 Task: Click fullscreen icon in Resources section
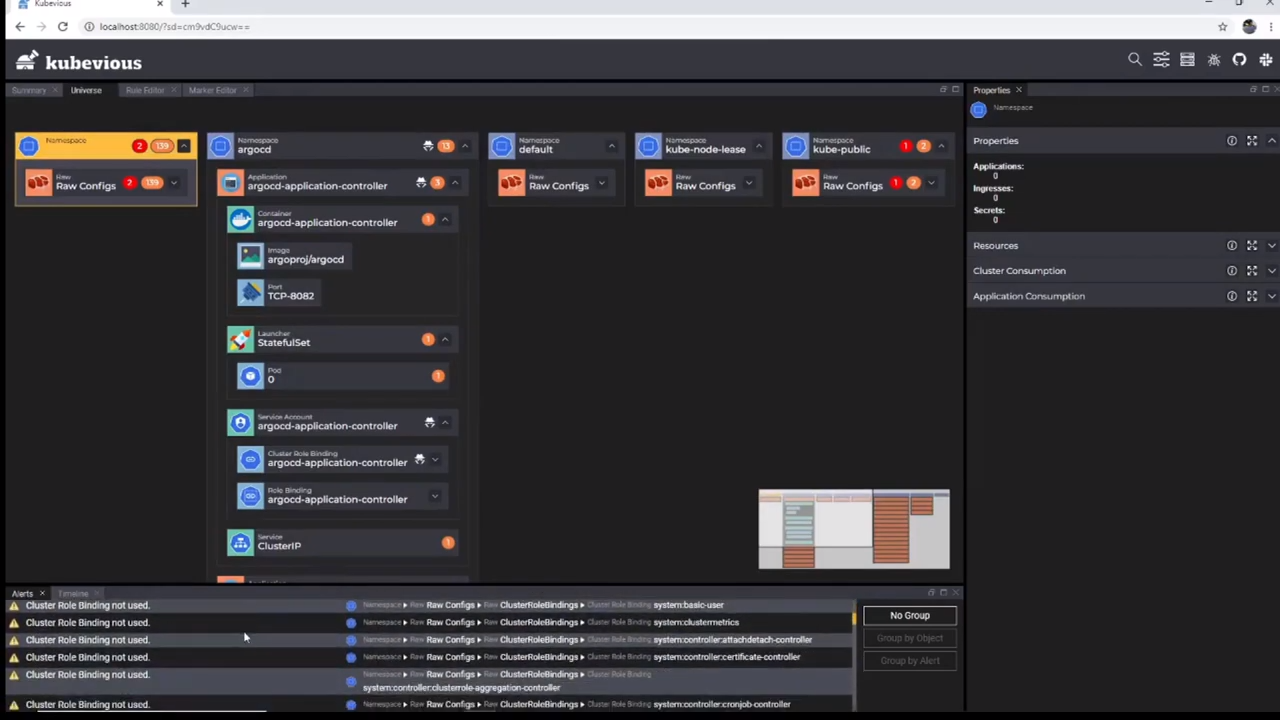(1252, 246)
